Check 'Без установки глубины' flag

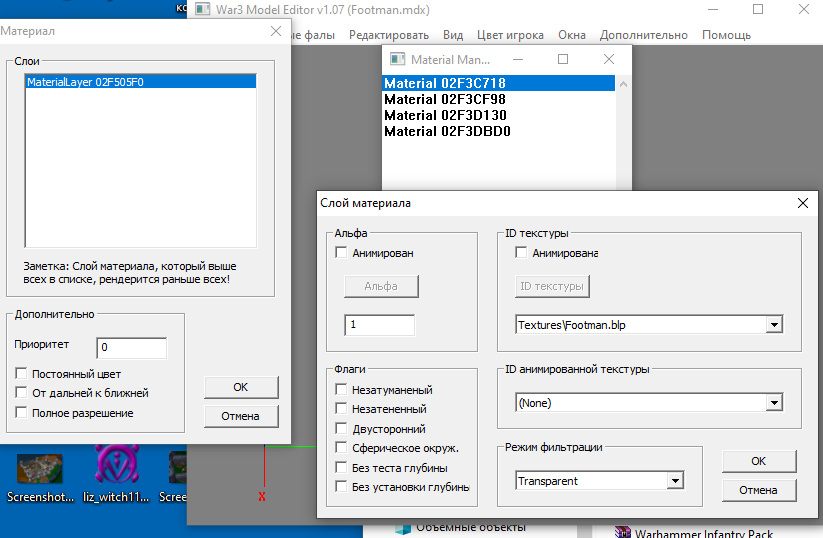pyautogui.click(x=341, y=487)
